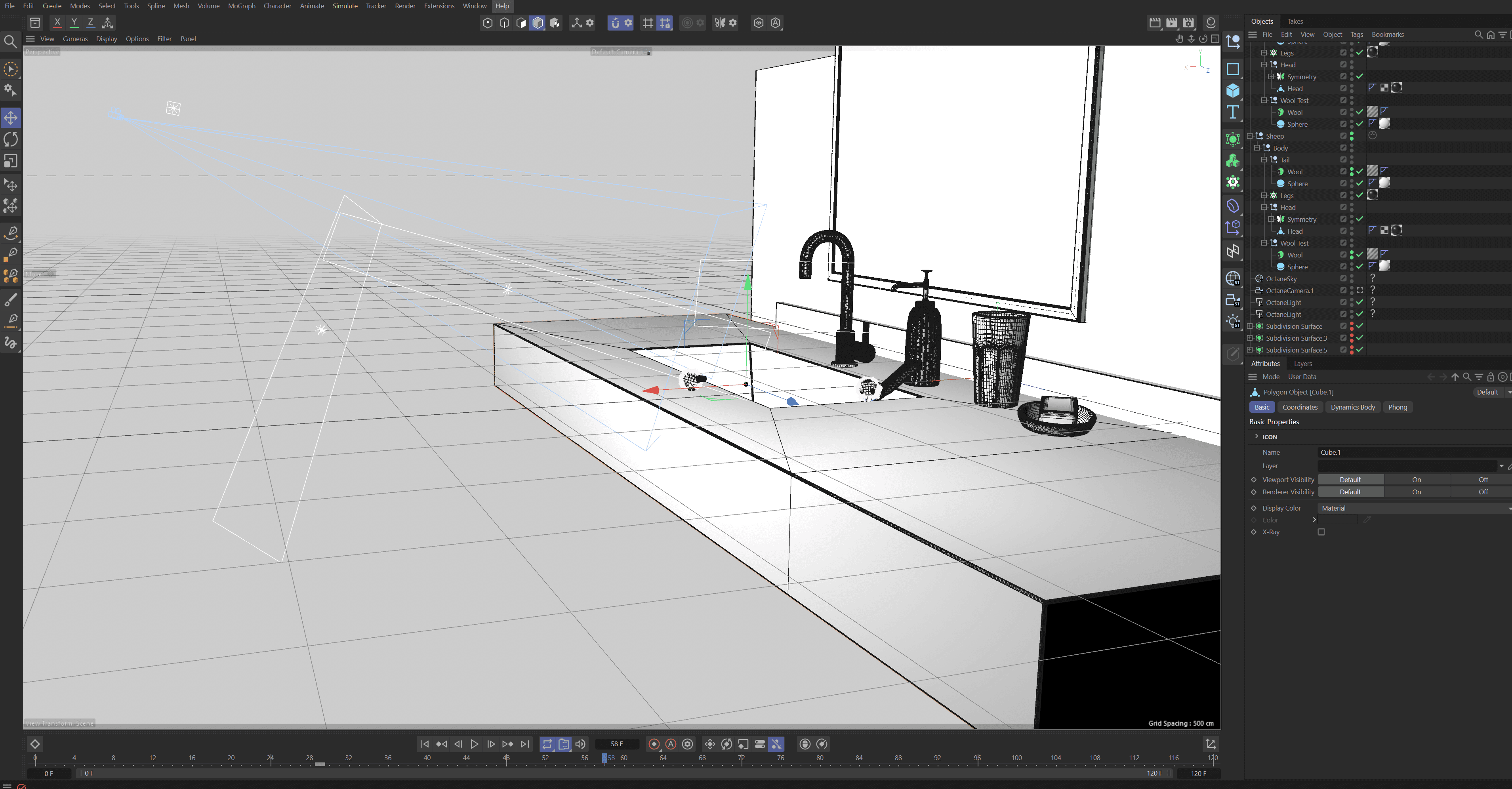Click the Record Active Objects button

tap(654, 744)
